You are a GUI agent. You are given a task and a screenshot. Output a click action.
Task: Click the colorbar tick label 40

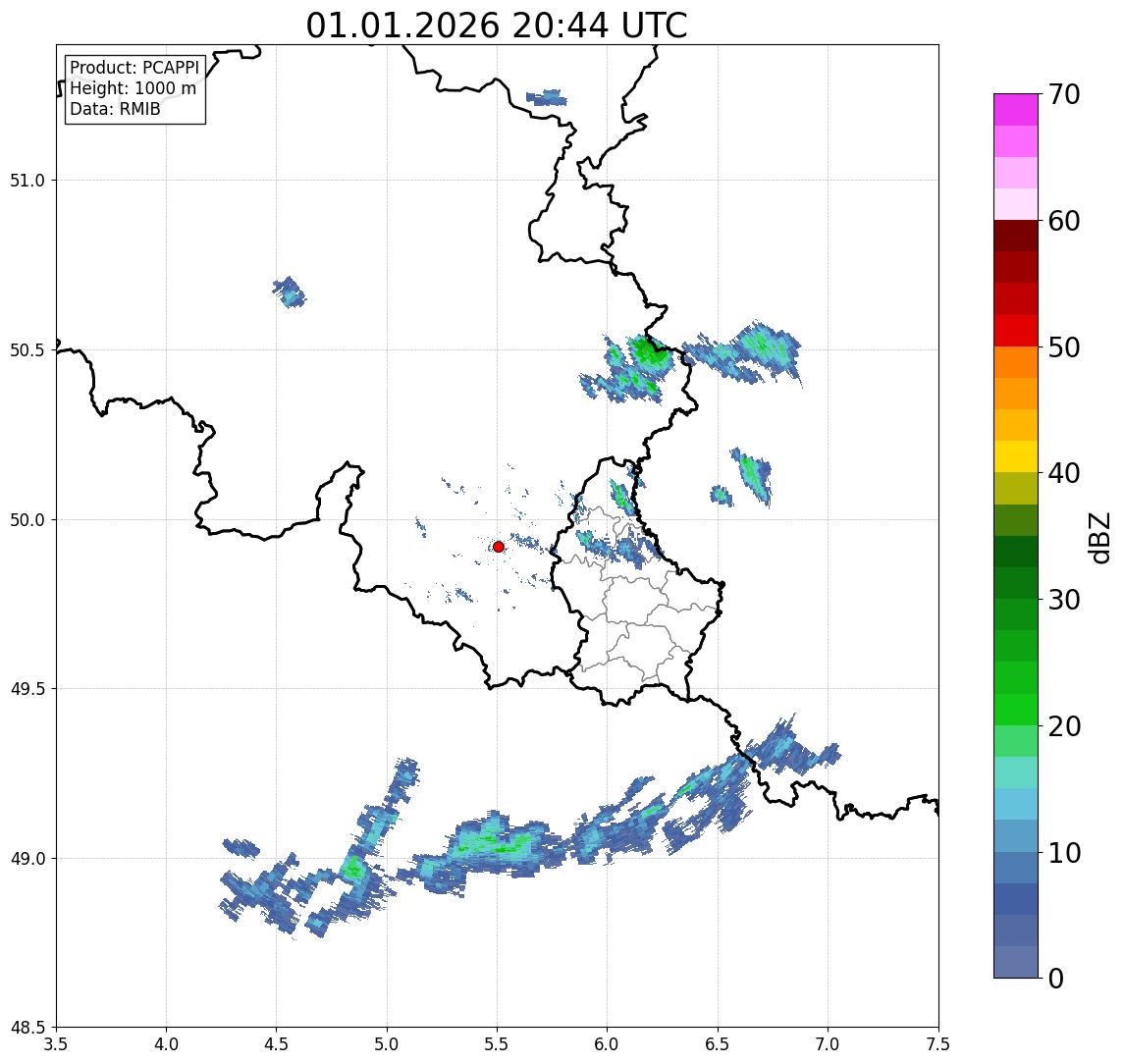coord(1064,473)
